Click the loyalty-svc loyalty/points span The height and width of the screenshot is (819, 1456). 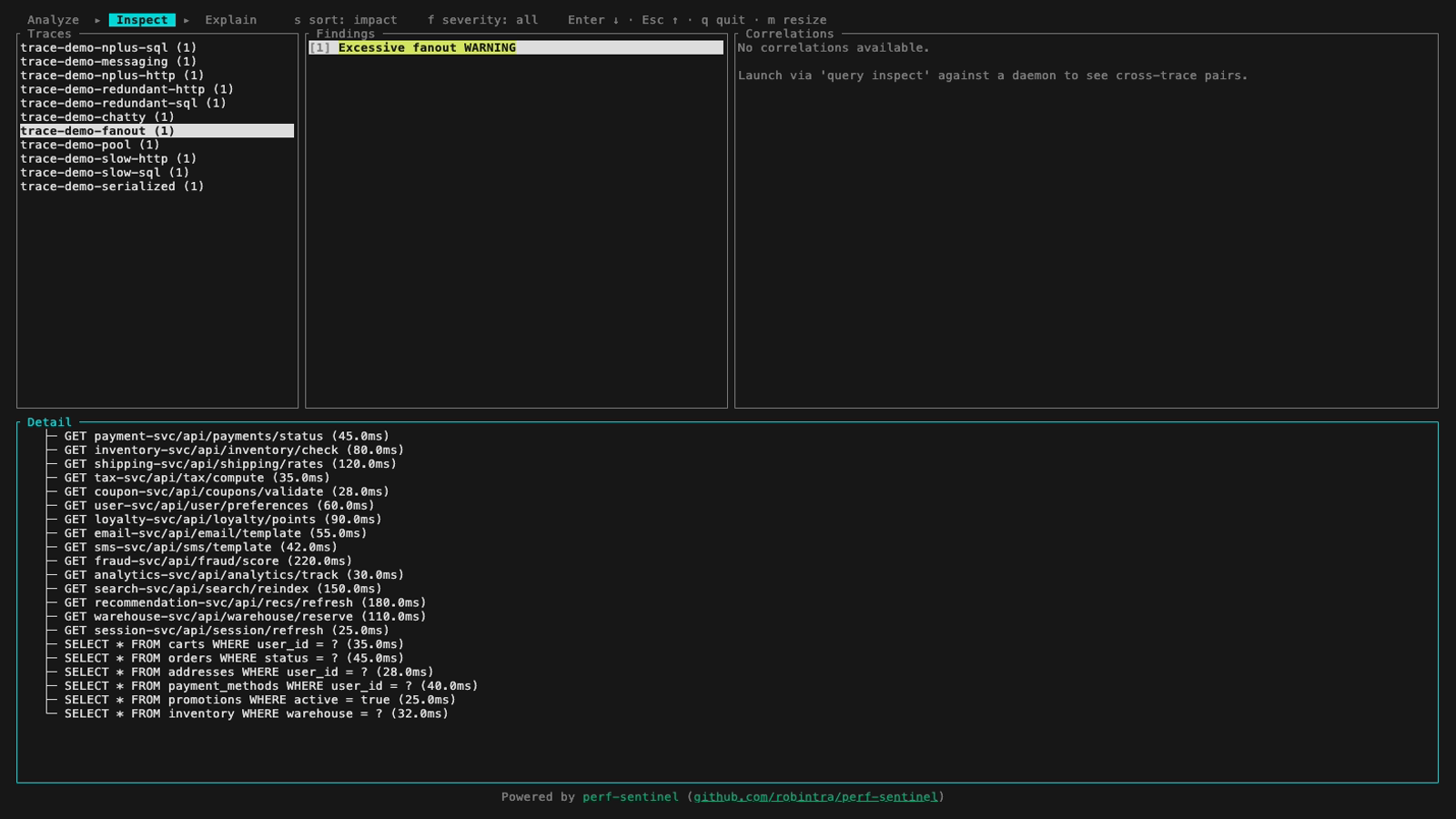pyautogui.click(x=223, y=520)
